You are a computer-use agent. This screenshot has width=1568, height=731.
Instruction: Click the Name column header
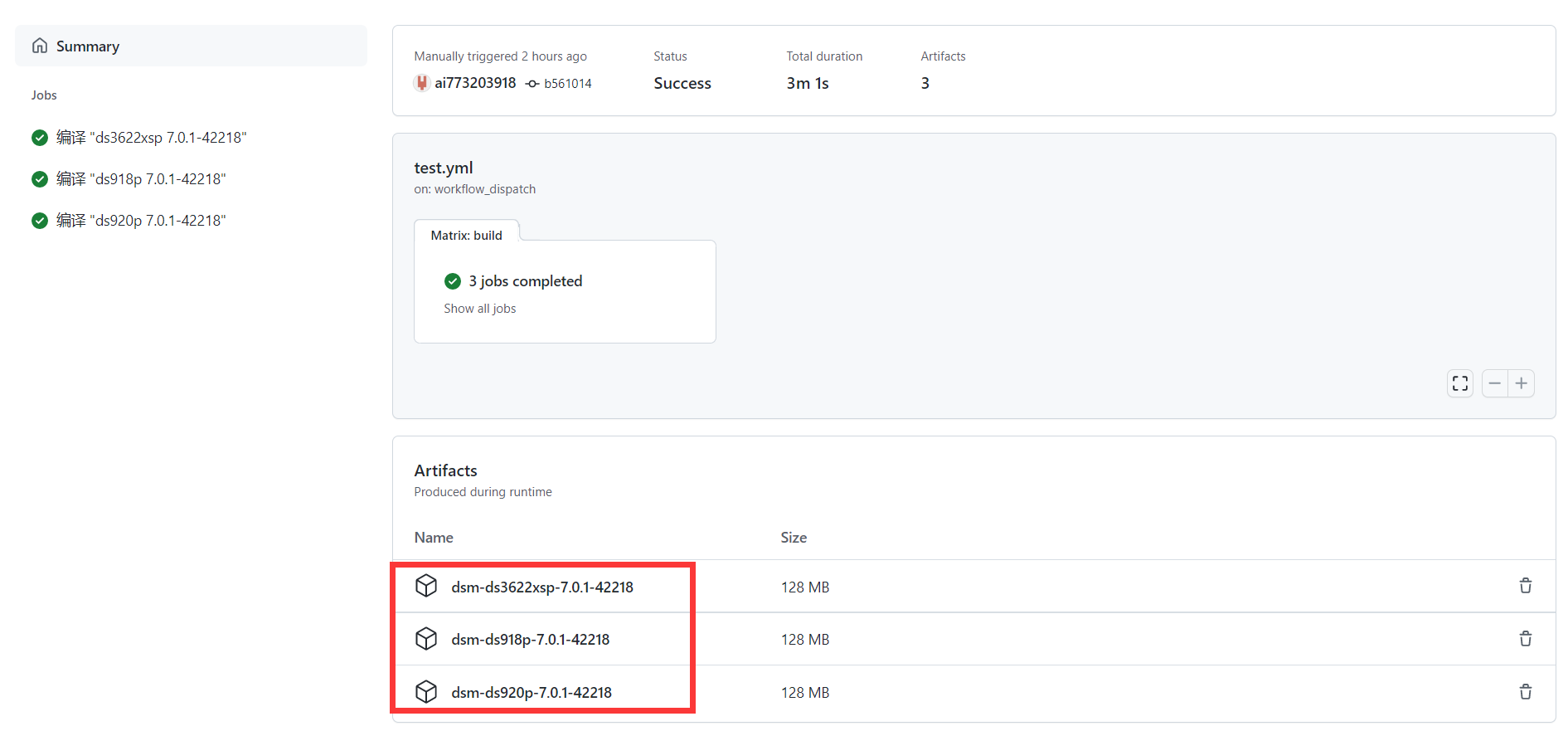434,538
